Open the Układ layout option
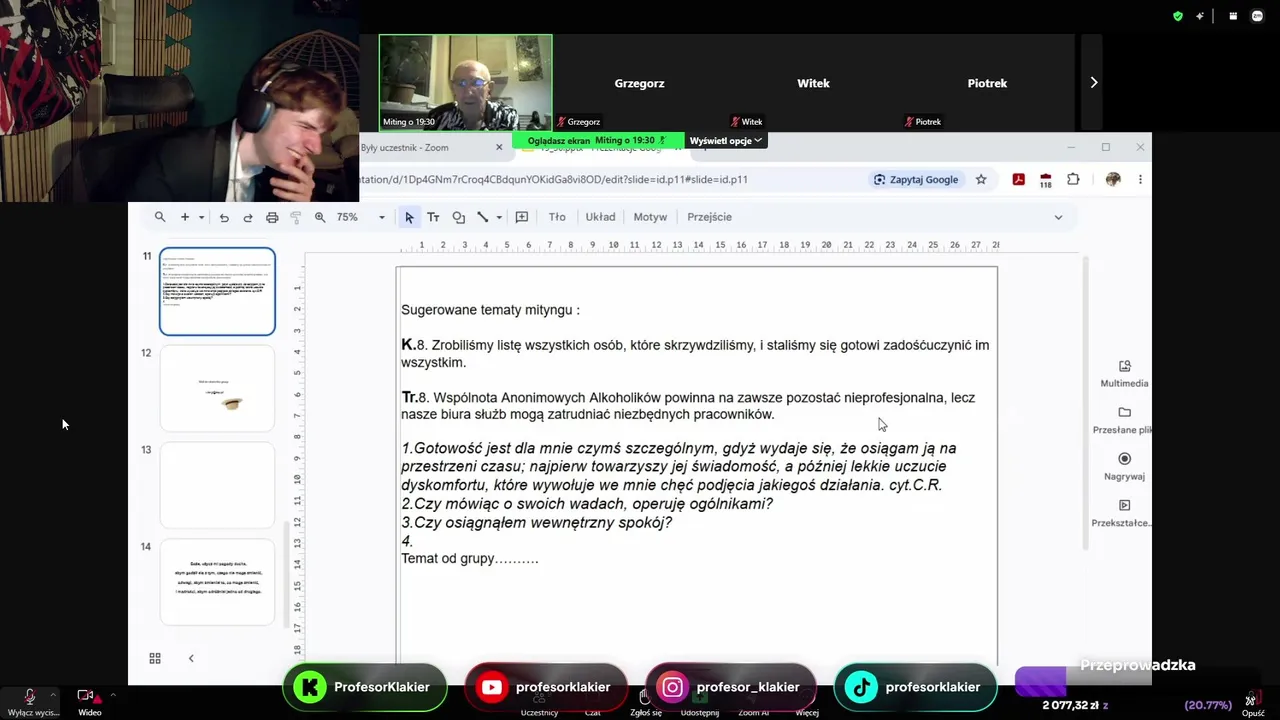This screenshot has height=720, width=1280. point(600,217)
